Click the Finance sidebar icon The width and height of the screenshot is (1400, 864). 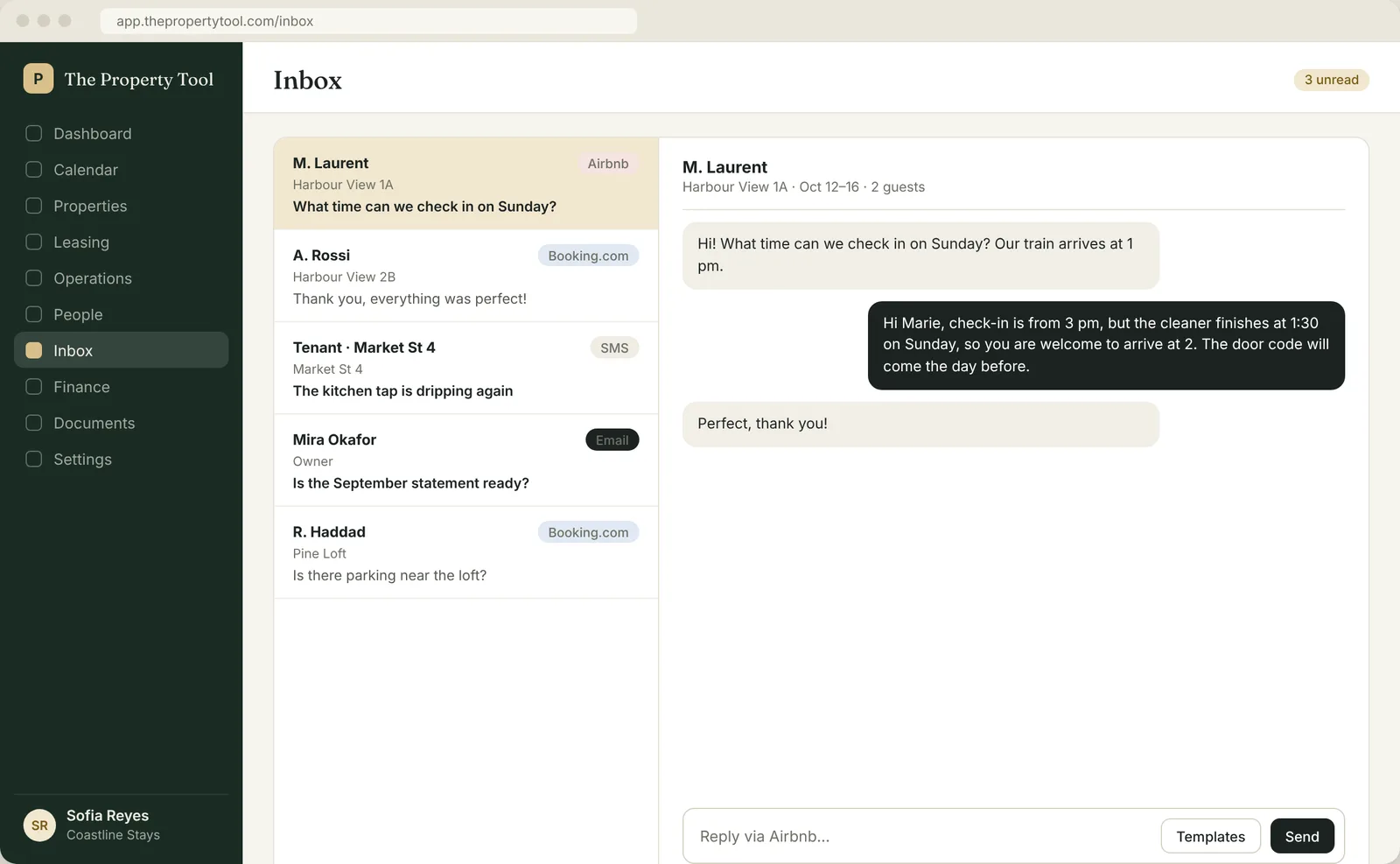[x=34, y=387]
